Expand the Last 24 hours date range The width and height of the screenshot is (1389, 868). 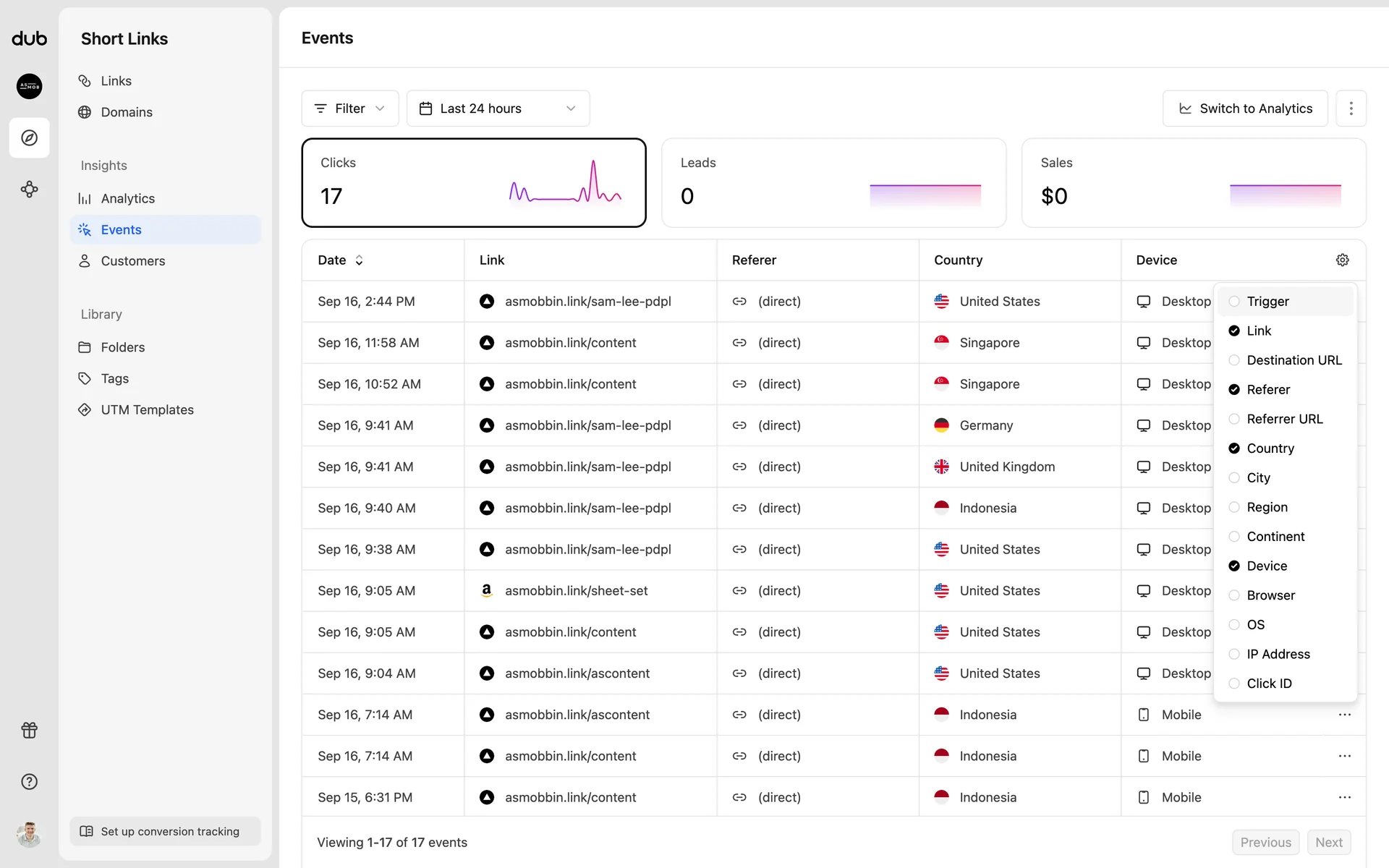[498, 109]
